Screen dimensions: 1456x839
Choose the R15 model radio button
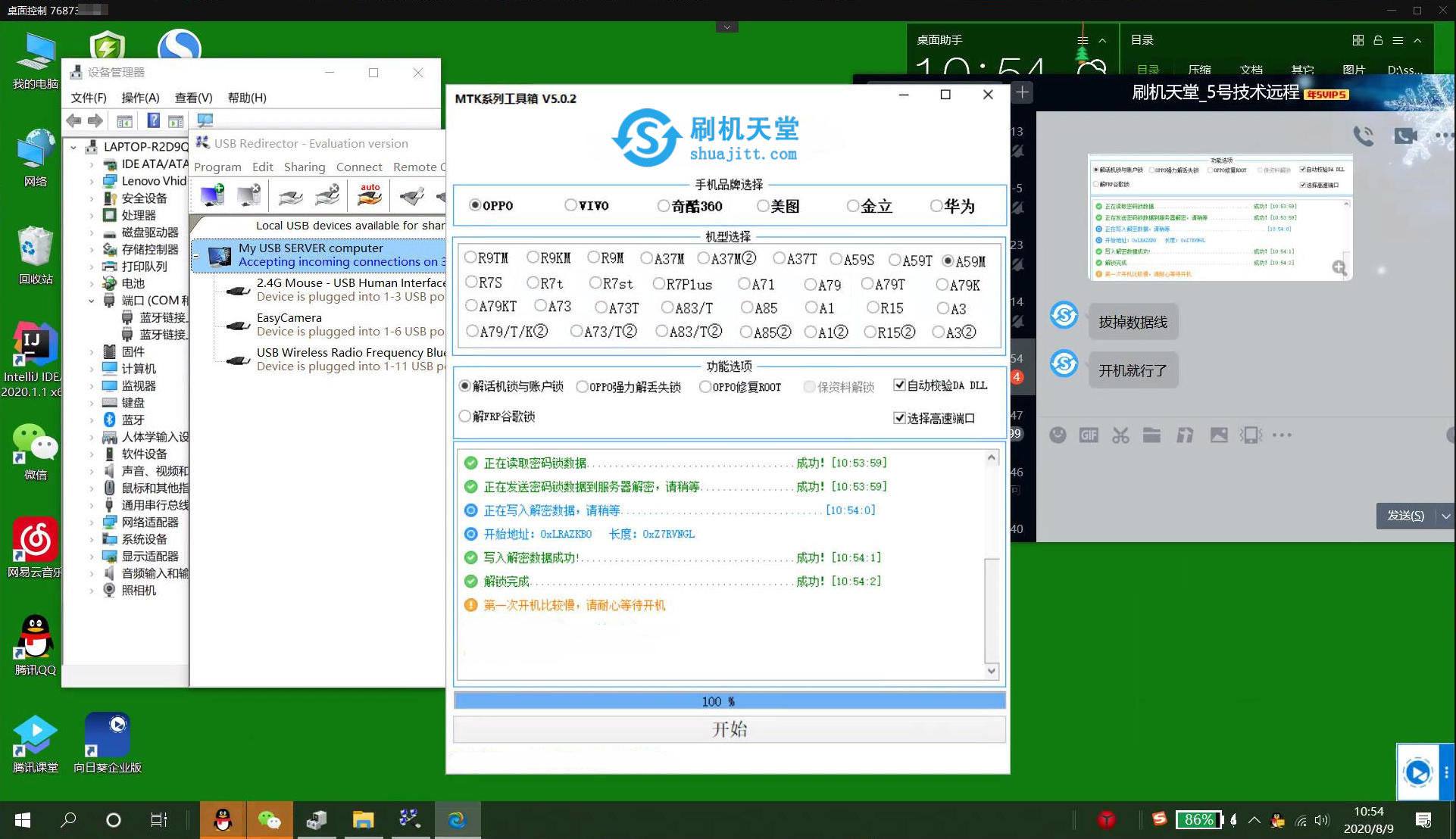pyautogui.click(x=873, y=307)
